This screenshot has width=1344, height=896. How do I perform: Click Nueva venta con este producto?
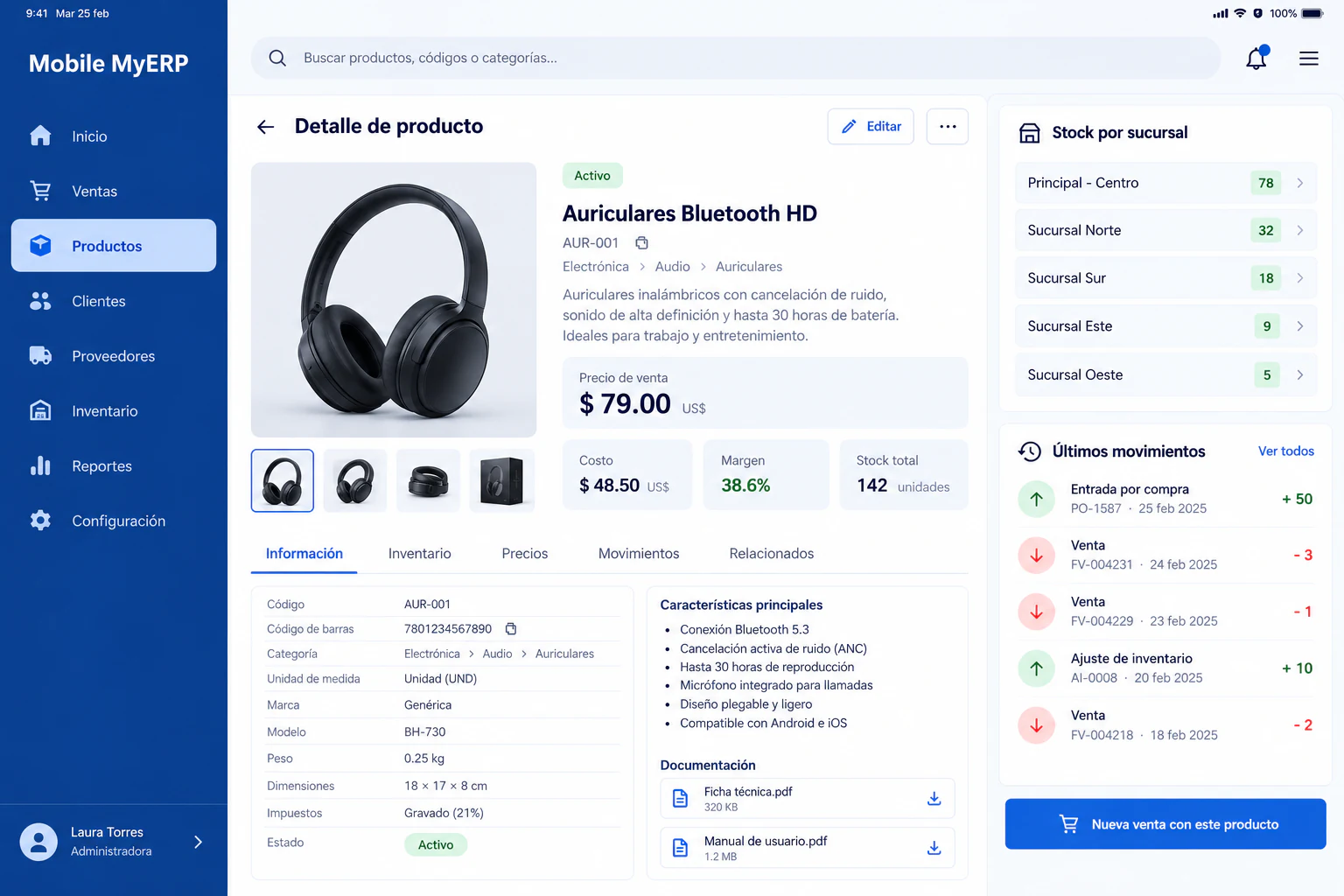click(1165, 824)
